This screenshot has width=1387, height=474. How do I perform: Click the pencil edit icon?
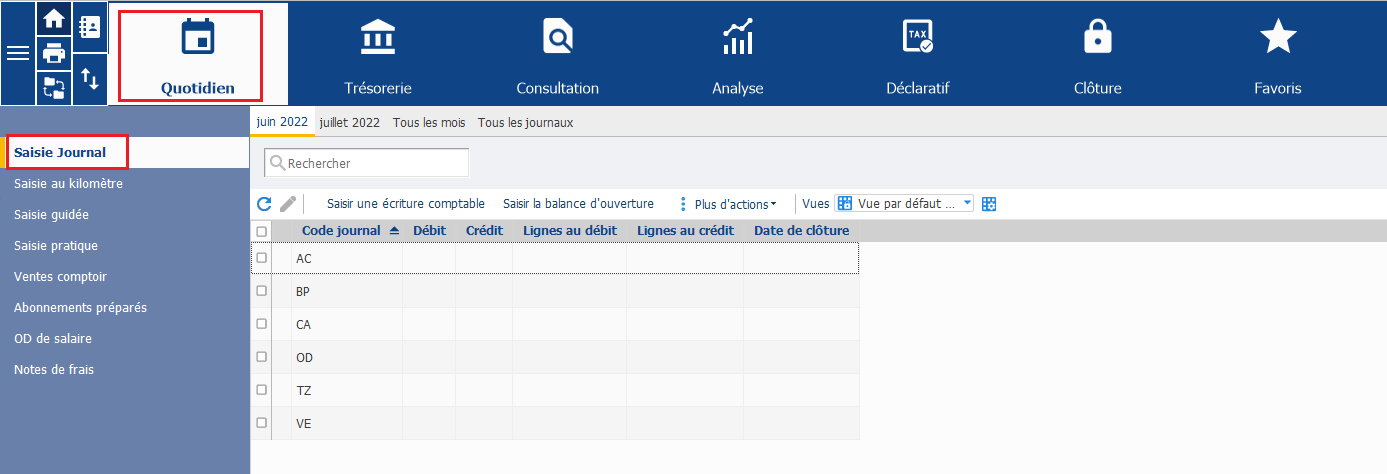coord(288,204)
